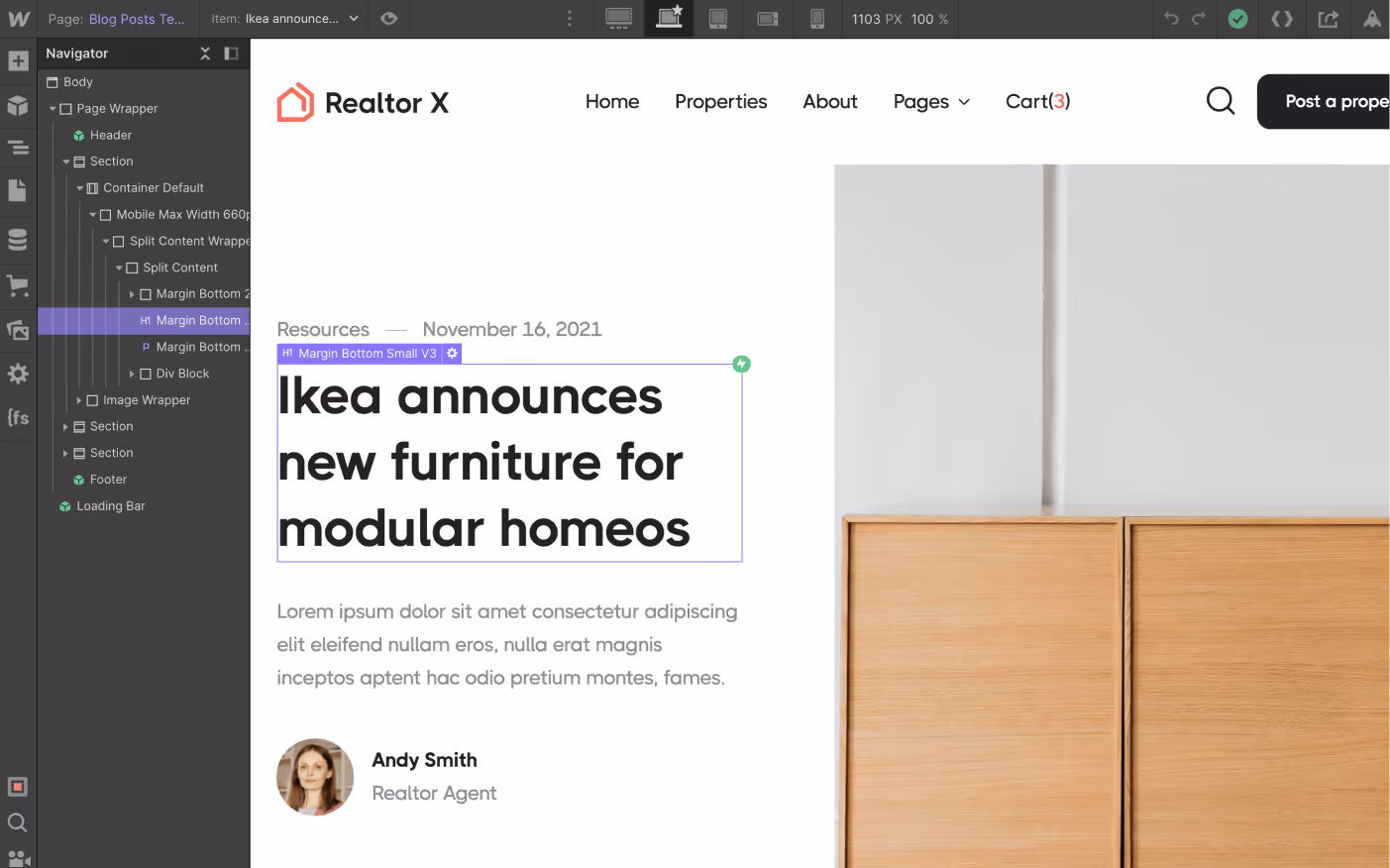
Task: Switch to mobile landscape breakpoint
Action: point(768,19)
